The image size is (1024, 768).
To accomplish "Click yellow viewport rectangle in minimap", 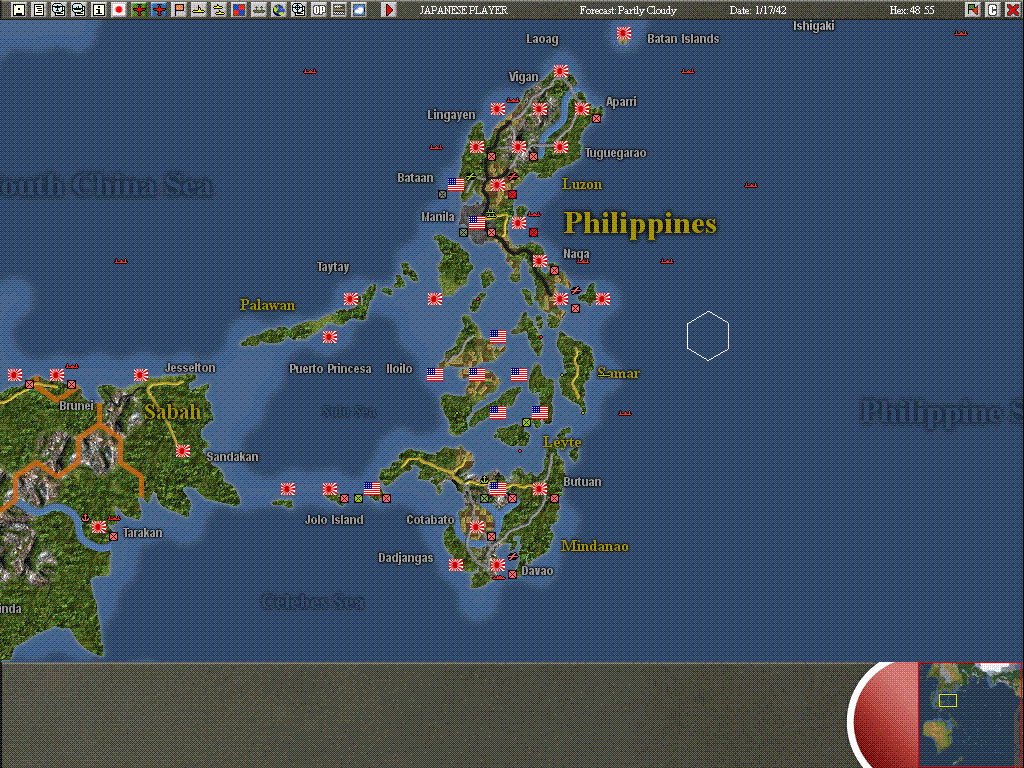I will pyautogui.click(x=948, y=700).
